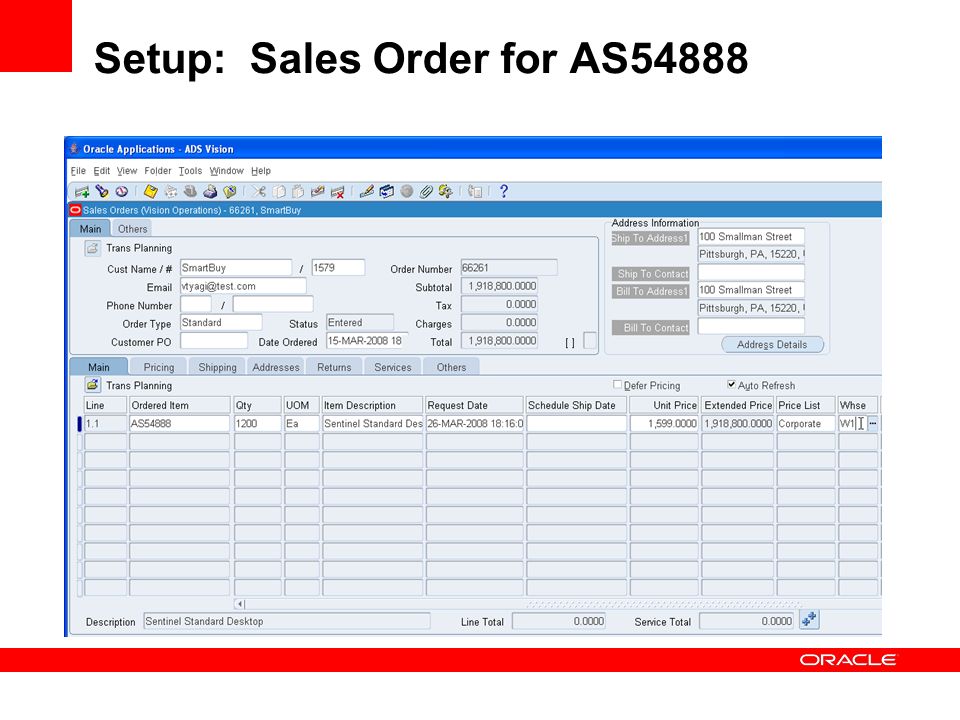
Task: Open the Help menu
Action: tap(261, 171)
